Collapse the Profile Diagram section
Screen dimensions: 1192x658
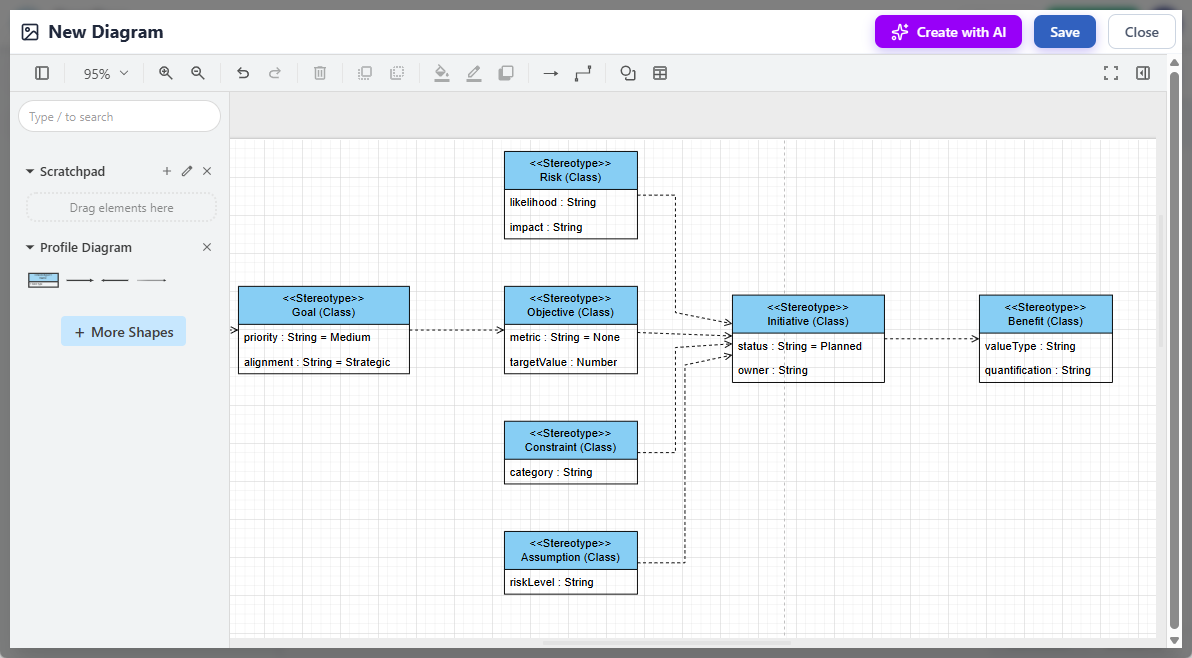tap(29, 247)
